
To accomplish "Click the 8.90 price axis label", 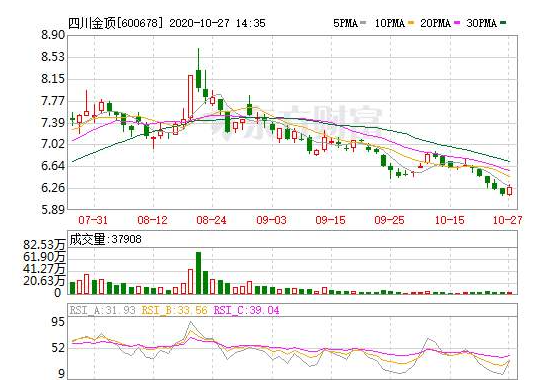I will tap(53, 35).
